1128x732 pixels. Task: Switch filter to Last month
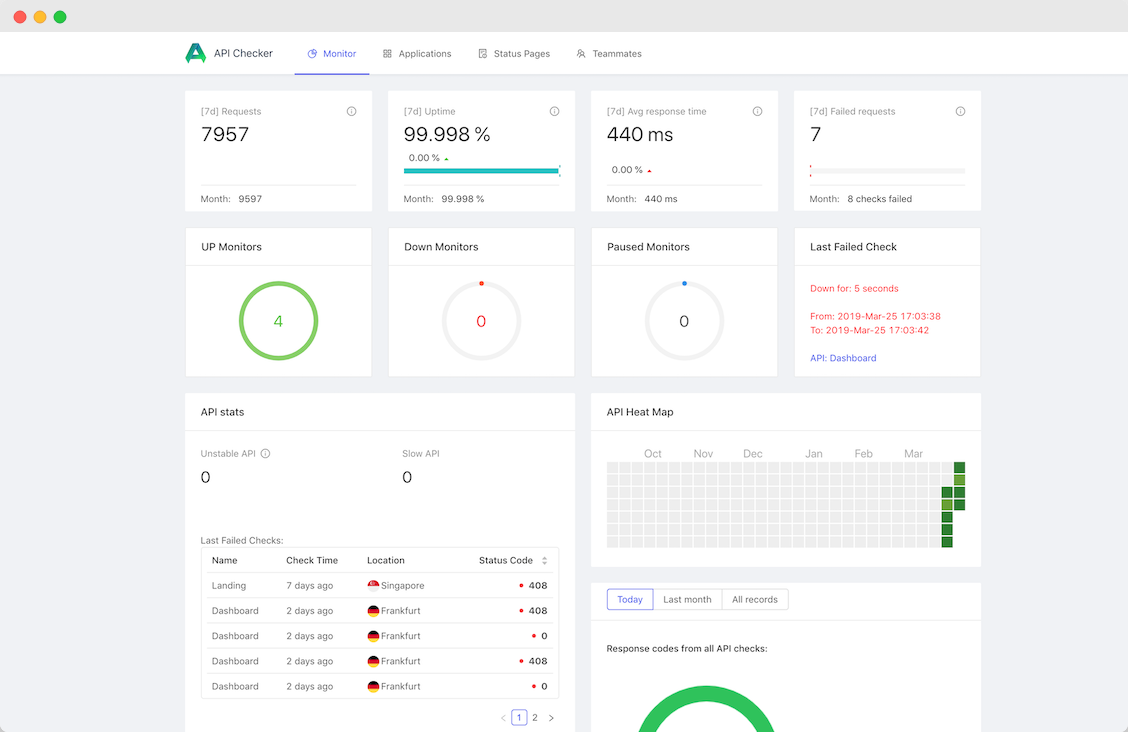click(687, 600)
